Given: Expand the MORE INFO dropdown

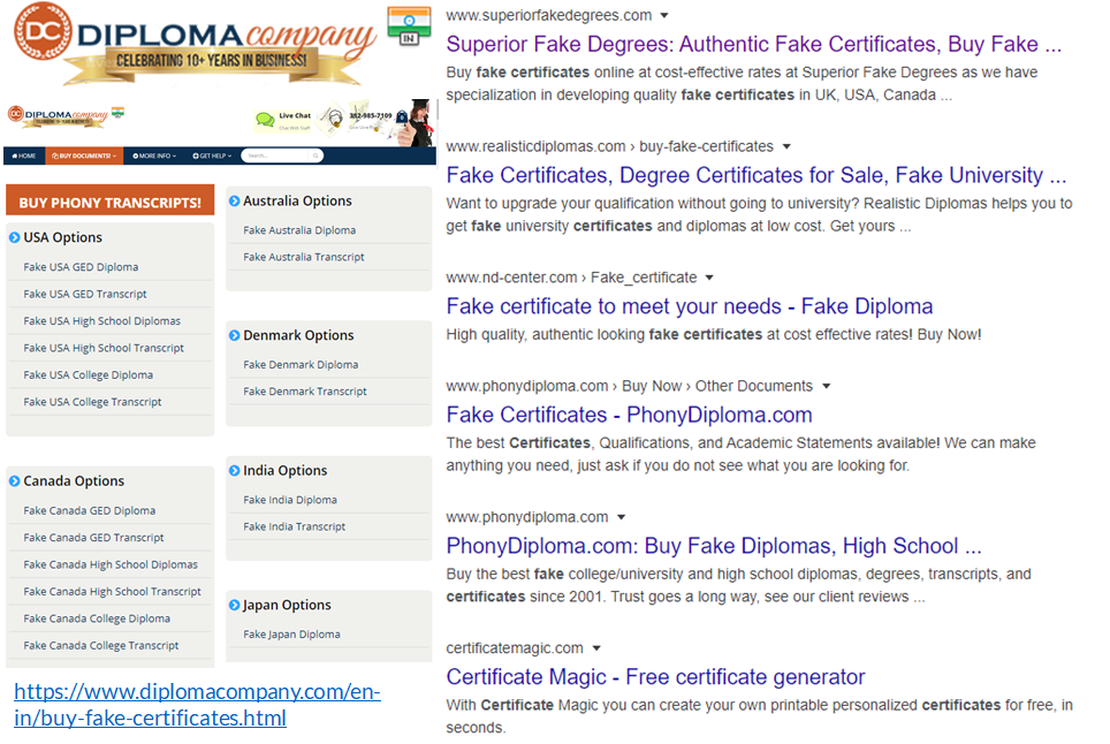Looking at the screenshot, I should click(157, 156).
